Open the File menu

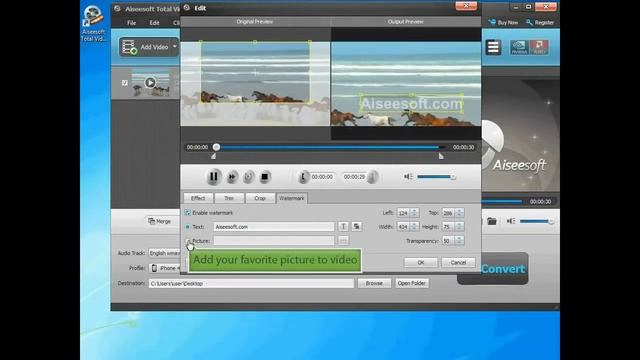[x=131, y=23]
